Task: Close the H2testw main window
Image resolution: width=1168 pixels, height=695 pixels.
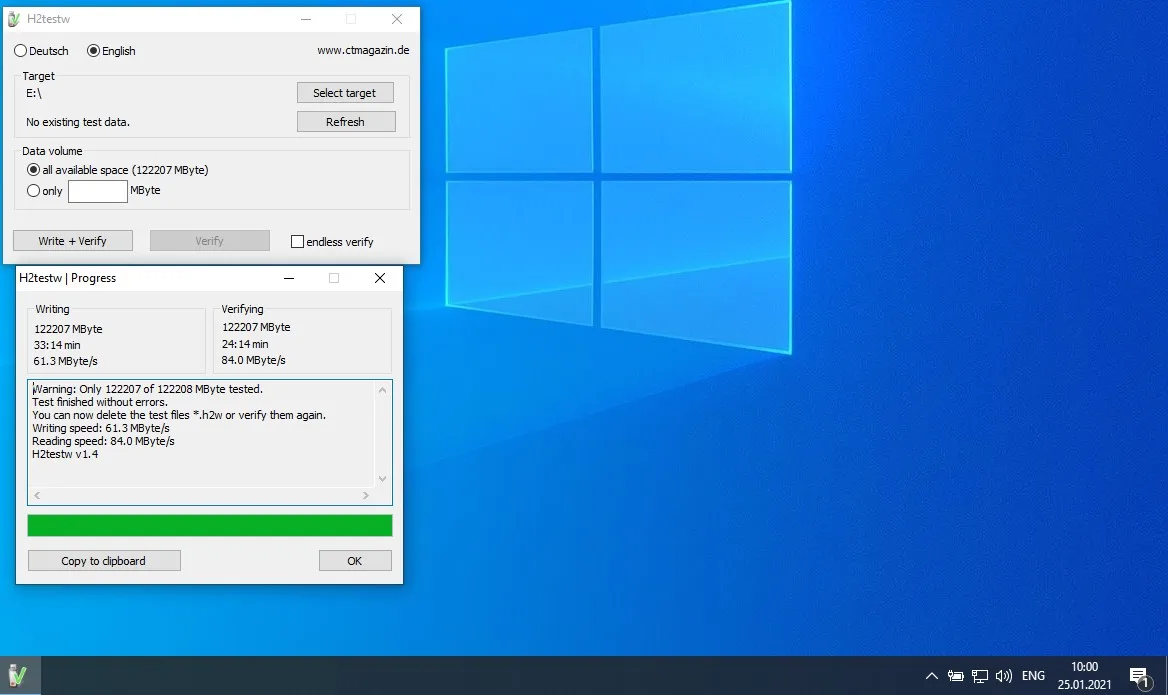Action: click(x=397, y=19)
